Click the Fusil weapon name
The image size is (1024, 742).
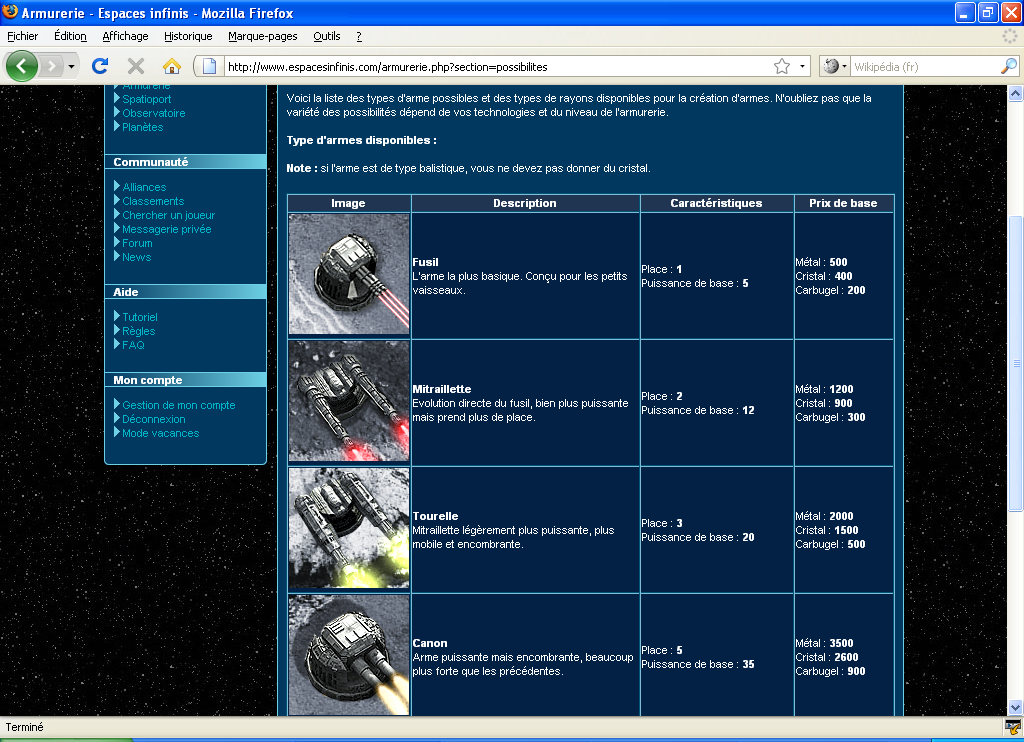pyautogui.click(x=425, y=262)
